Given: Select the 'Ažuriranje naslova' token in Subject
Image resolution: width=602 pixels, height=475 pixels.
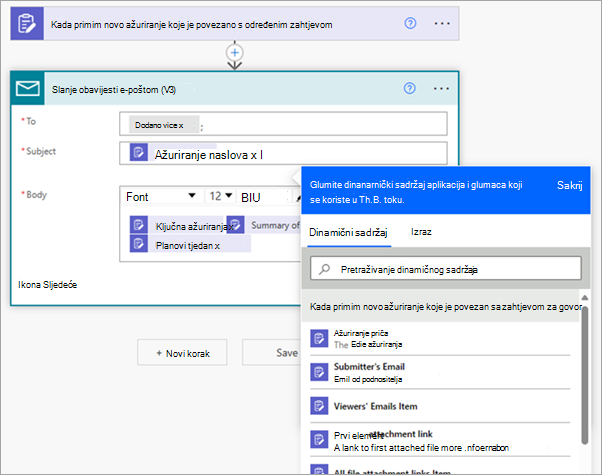Looking at the screenshot, I should coord(196,155).
